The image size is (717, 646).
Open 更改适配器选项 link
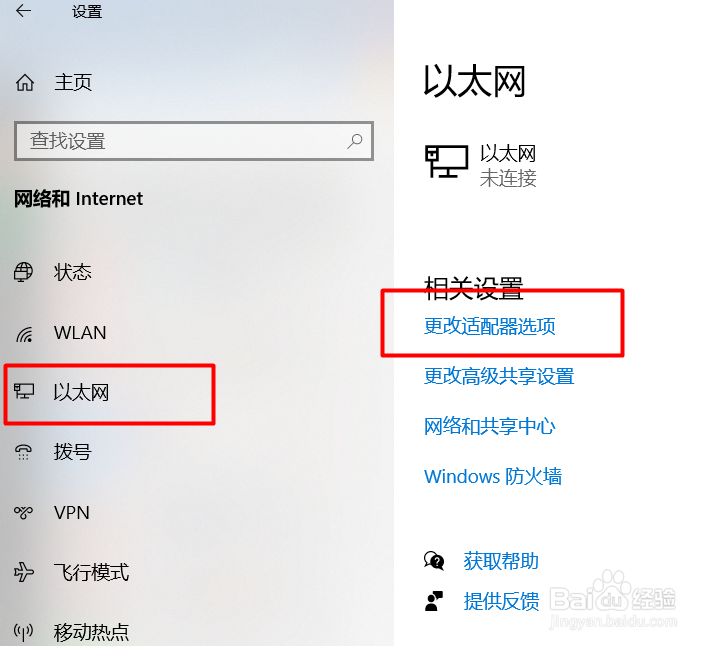490,326
